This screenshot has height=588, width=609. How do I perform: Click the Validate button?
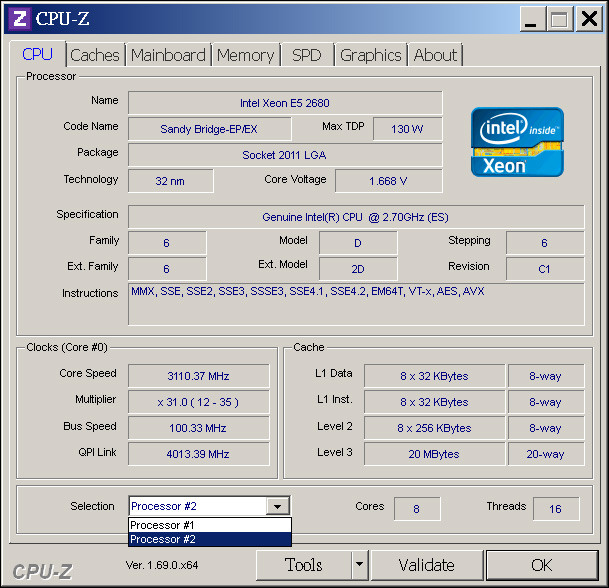click(x=426, y=565)
